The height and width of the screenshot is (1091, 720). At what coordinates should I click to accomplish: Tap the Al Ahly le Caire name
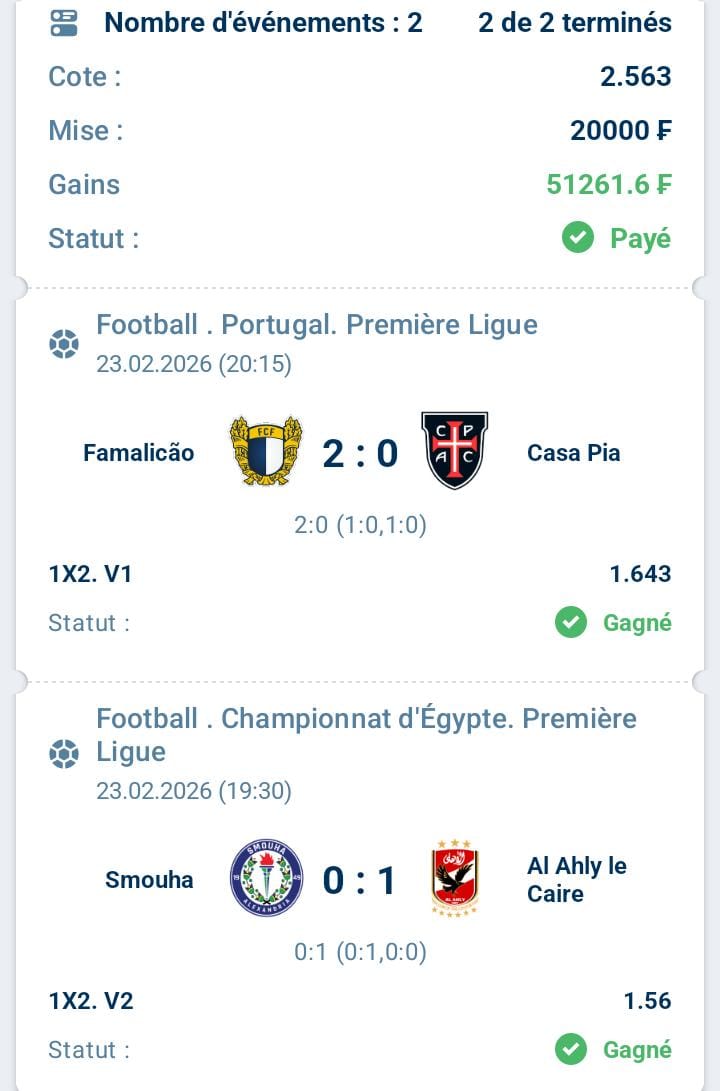click(x=576, y=879)
